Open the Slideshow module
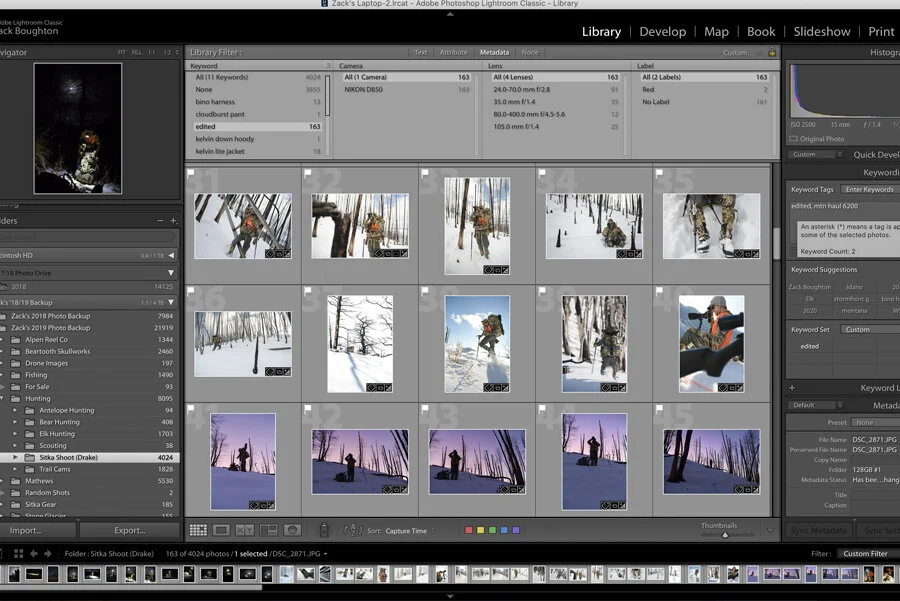900x601 pixels. [x=821, y=31]
